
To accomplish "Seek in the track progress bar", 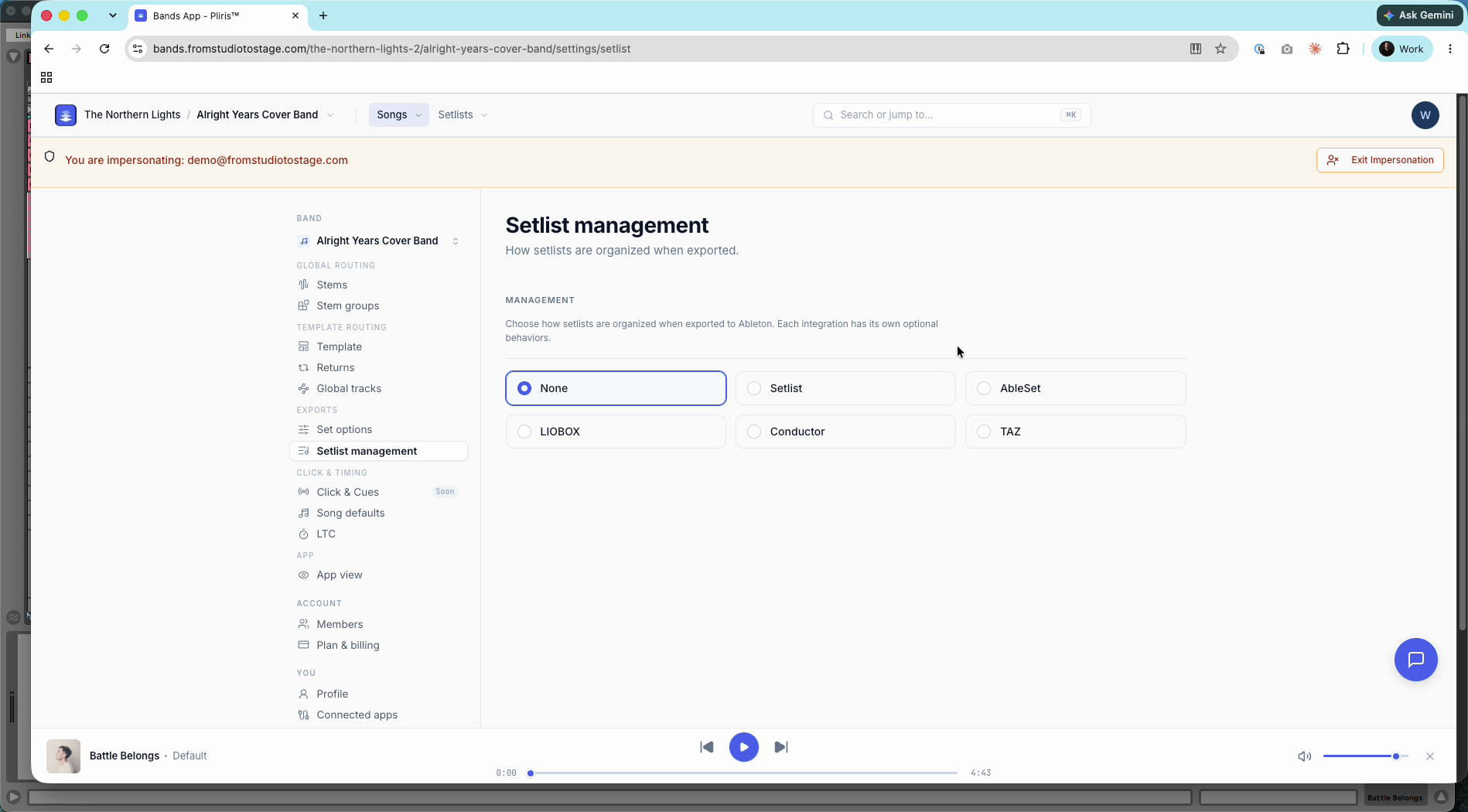I will coord(743,773).
